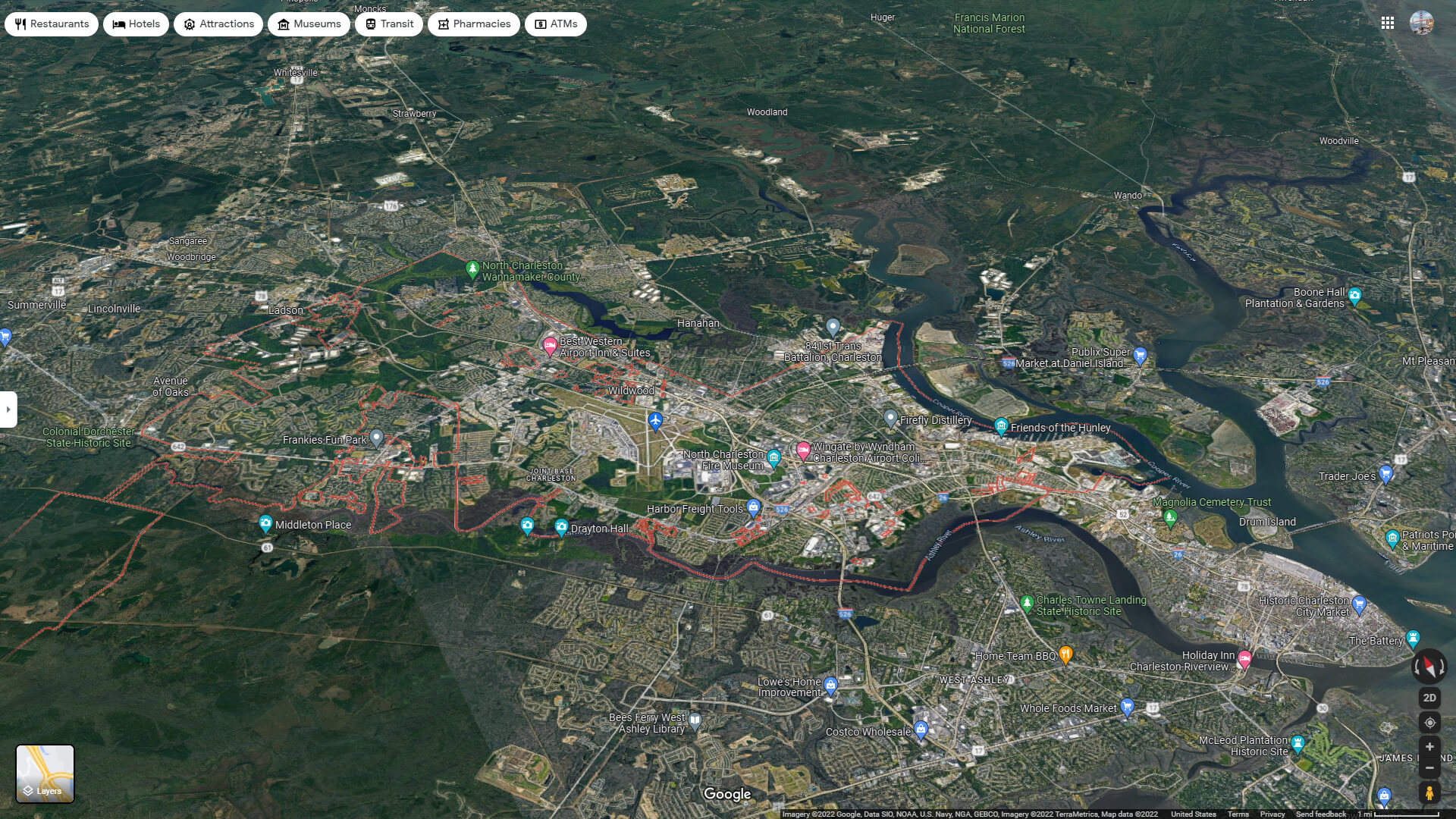Image resolution: width=1456 pixels, height=819 pixels.
Task: Pick up the Street View pegman
Action: (1429, 793)
